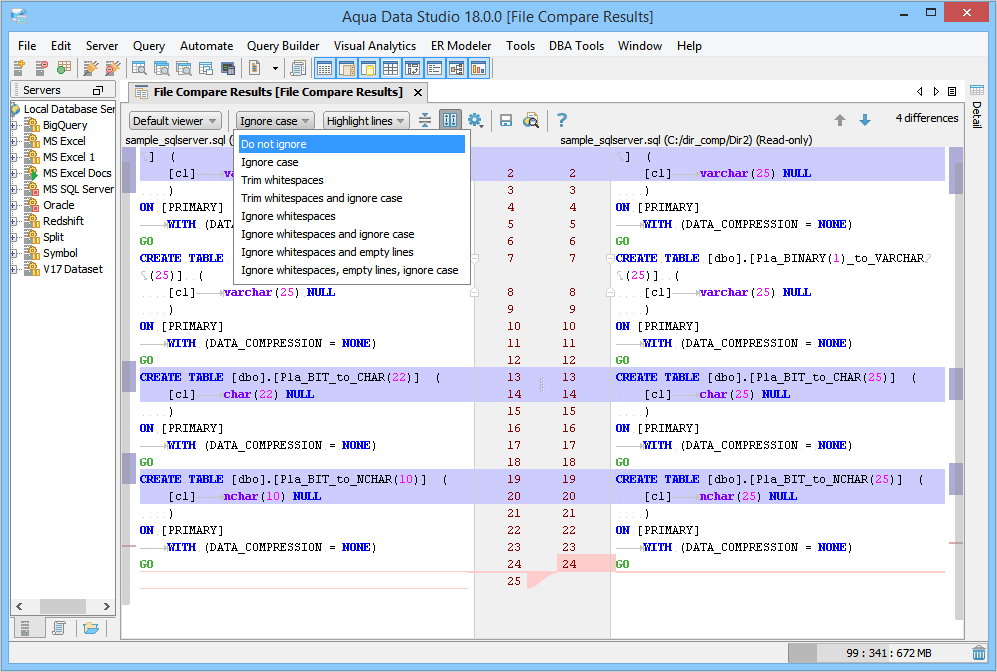Click the help question mark icon

tap(562, 120)
